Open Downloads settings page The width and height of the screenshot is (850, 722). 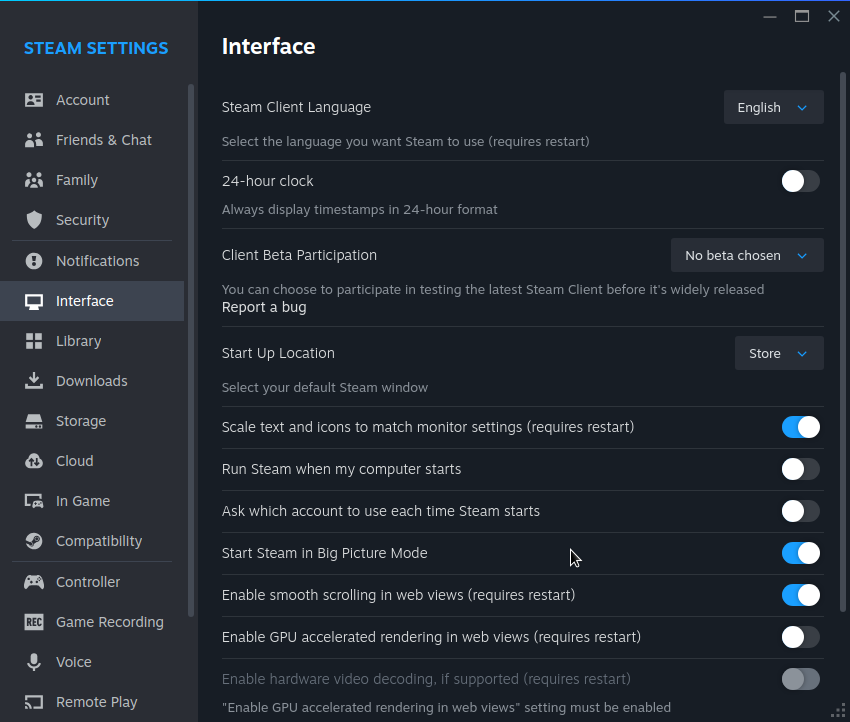tap(92, 381)
